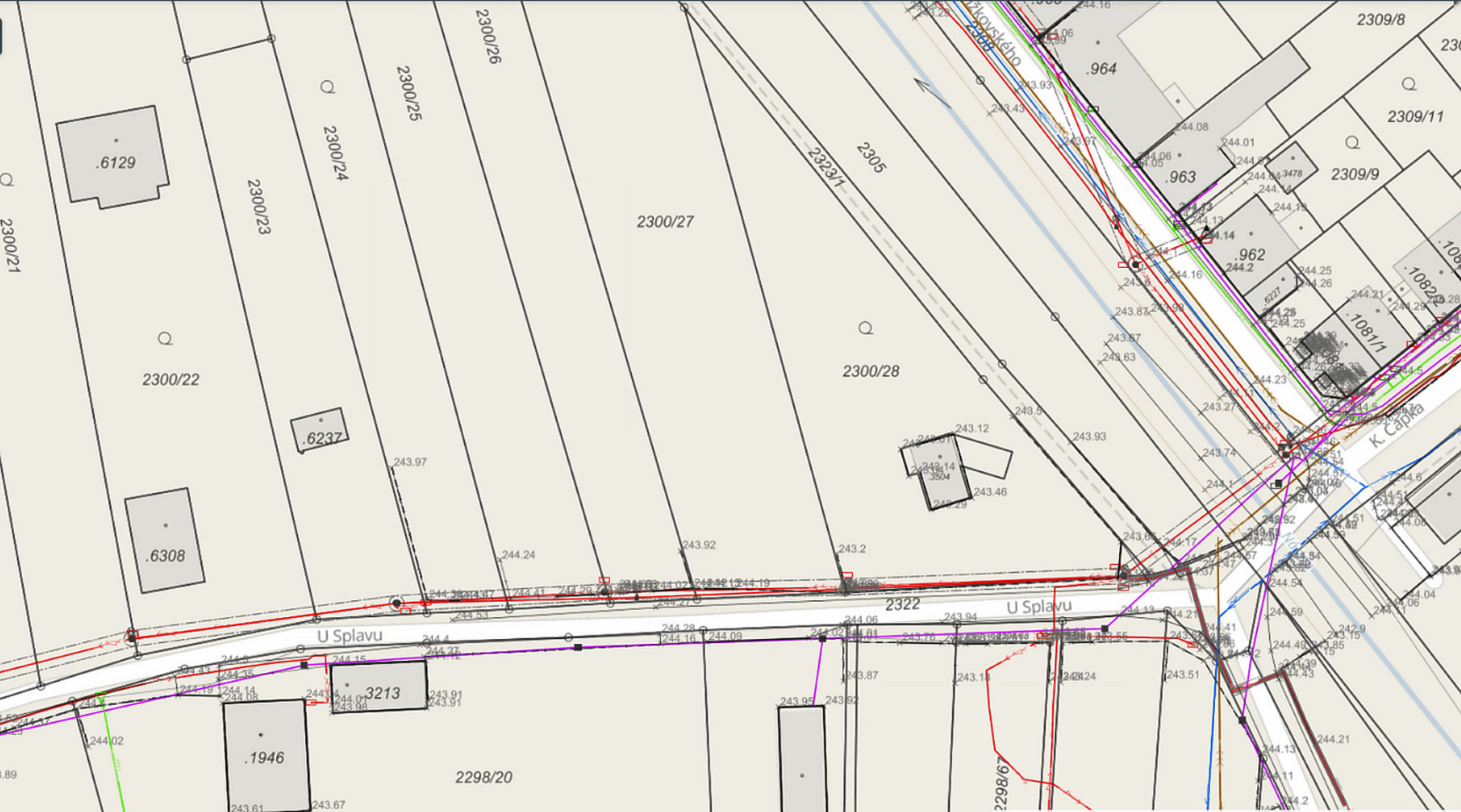Click parcel number 2300/23
Viewport: 1461px width, 812px height.
(x=257, y=207)
